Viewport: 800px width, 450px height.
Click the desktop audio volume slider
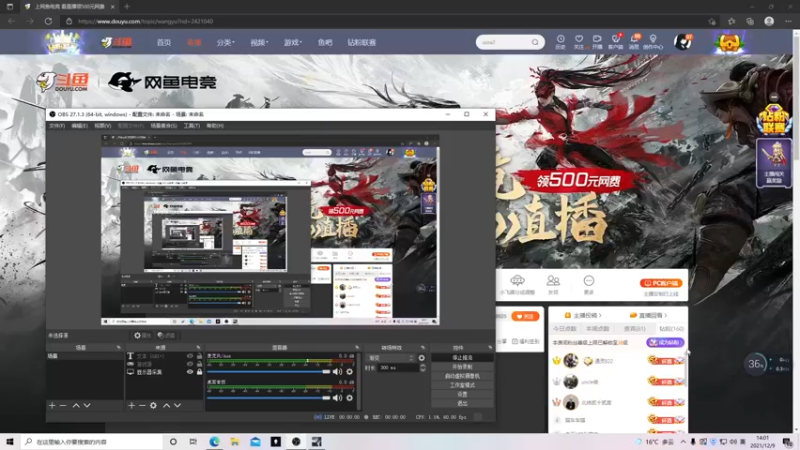point(268,398)
